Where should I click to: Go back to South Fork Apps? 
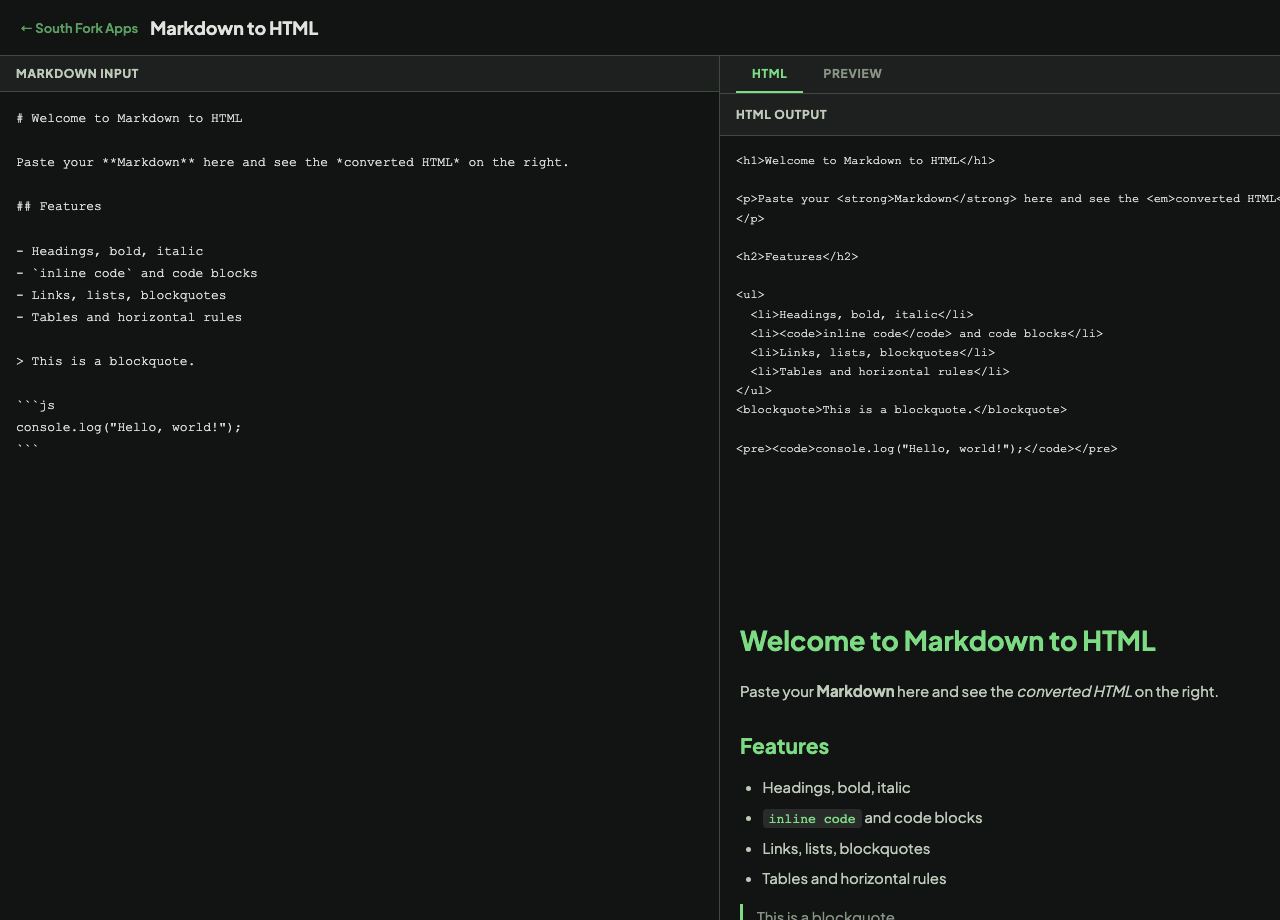(79, 28)
